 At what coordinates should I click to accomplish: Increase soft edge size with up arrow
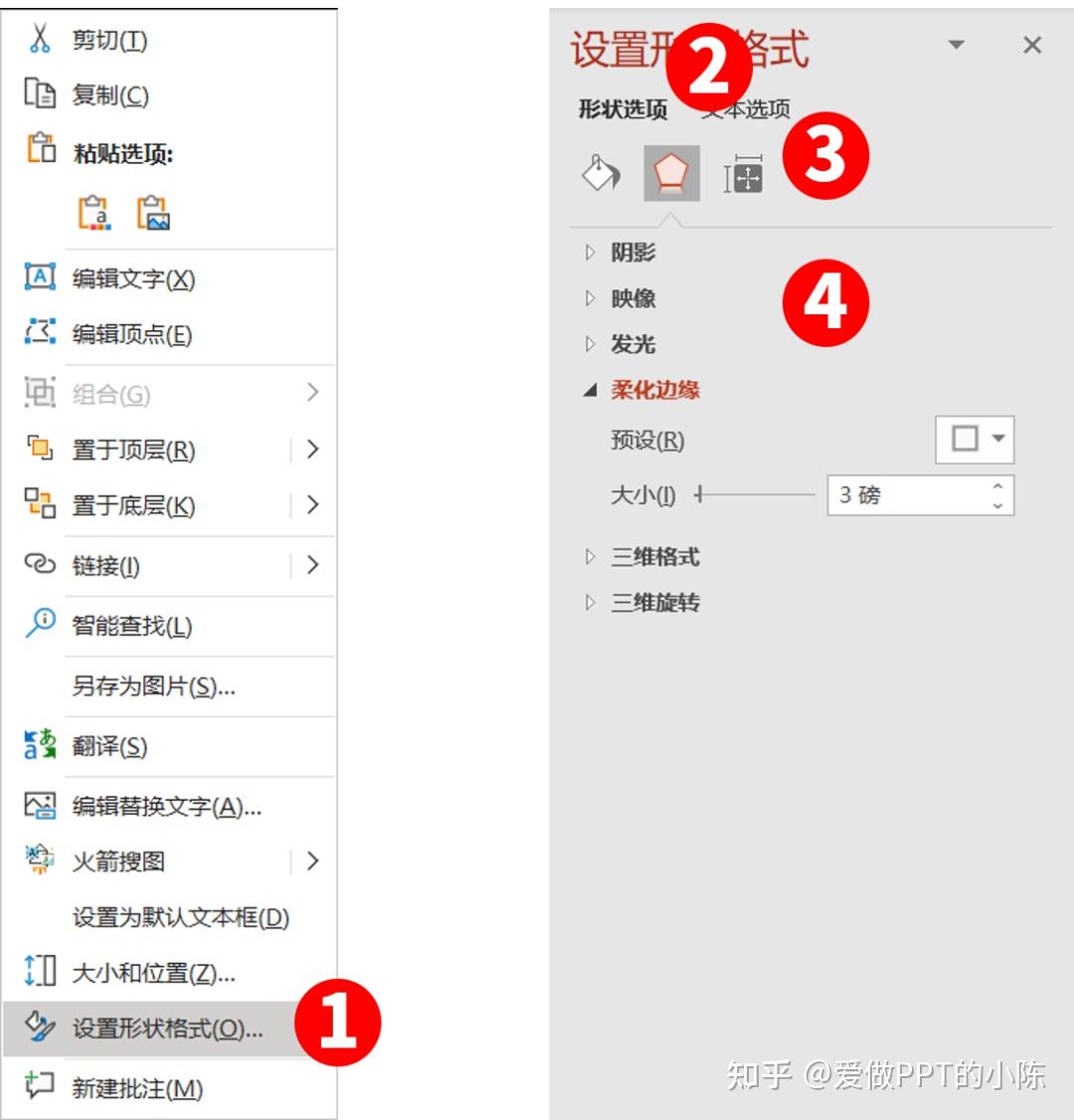pyautogui.click(x=997, y=485)
